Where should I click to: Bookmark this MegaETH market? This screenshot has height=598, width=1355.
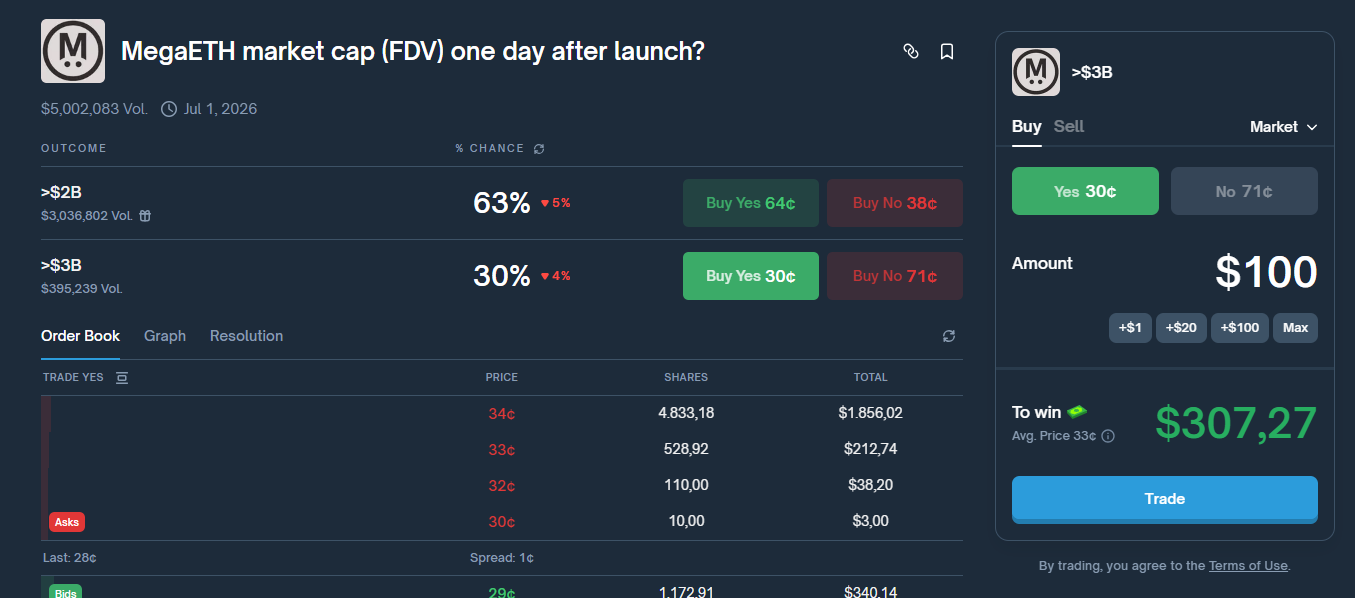(x=947, y=51)
